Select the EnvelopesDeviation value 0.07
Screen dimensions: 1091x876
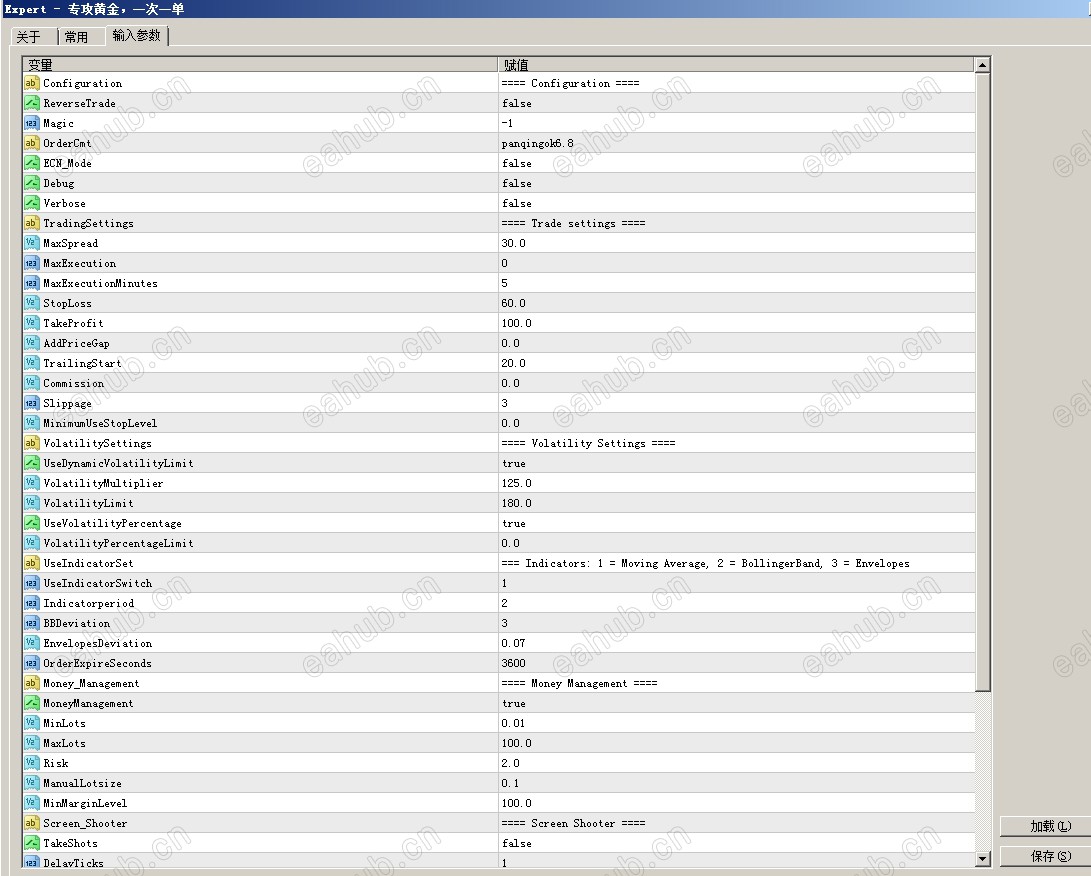(x=513, y=644)
